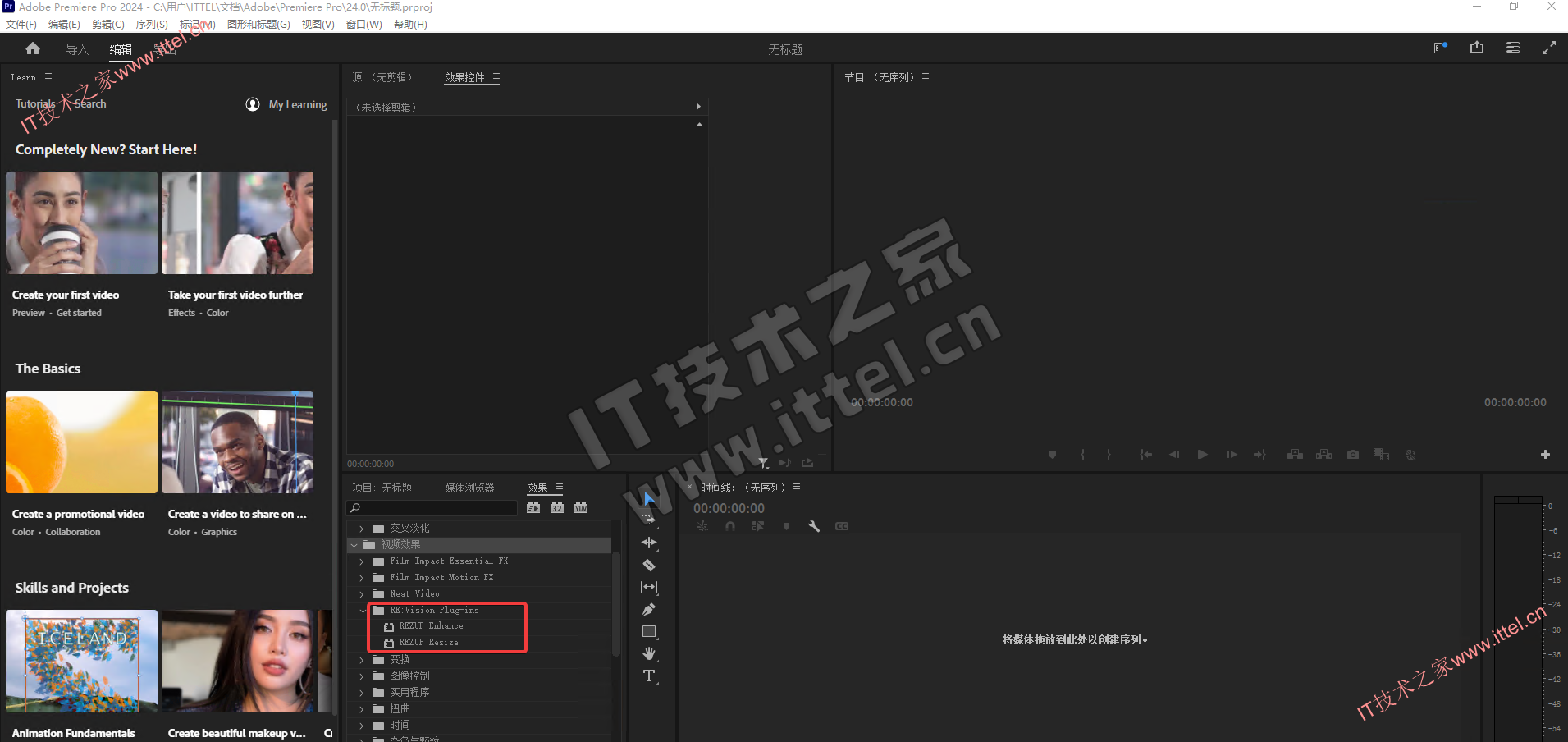Screen dimensions: 1568x742
Task: Filter effects by 32-bit Color icon
Action: click(x=557, y=508)
